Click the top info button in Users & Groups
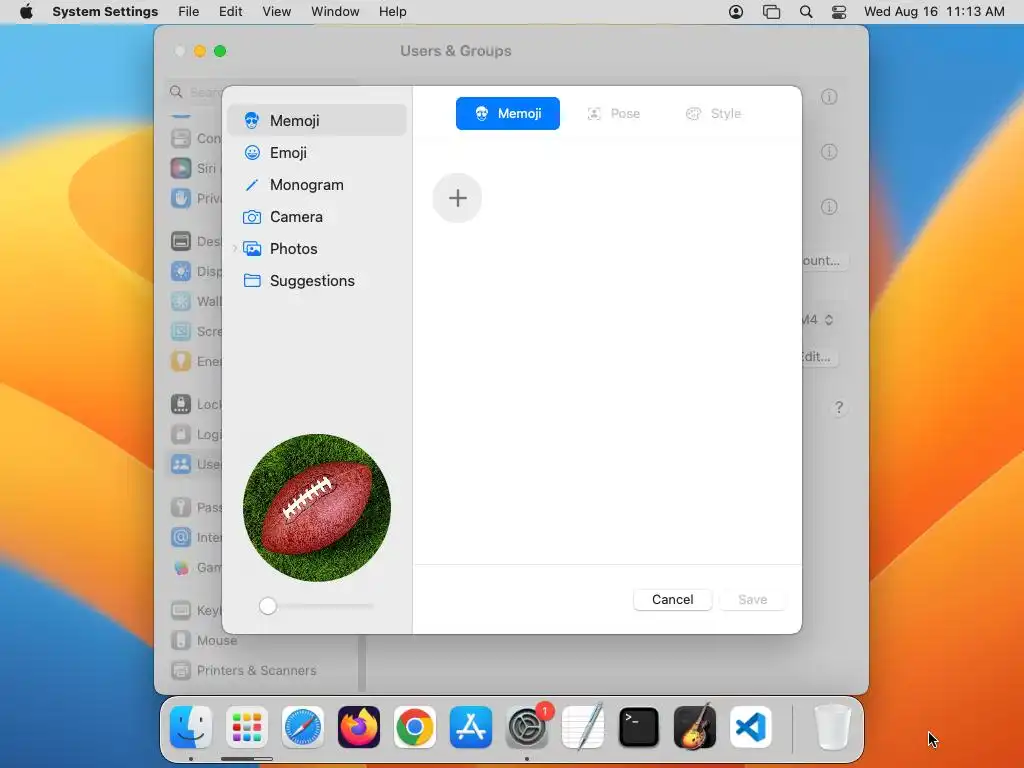The width and height of the screenshot is (1024, 768). pyautogui.click(x=829, y=97)
